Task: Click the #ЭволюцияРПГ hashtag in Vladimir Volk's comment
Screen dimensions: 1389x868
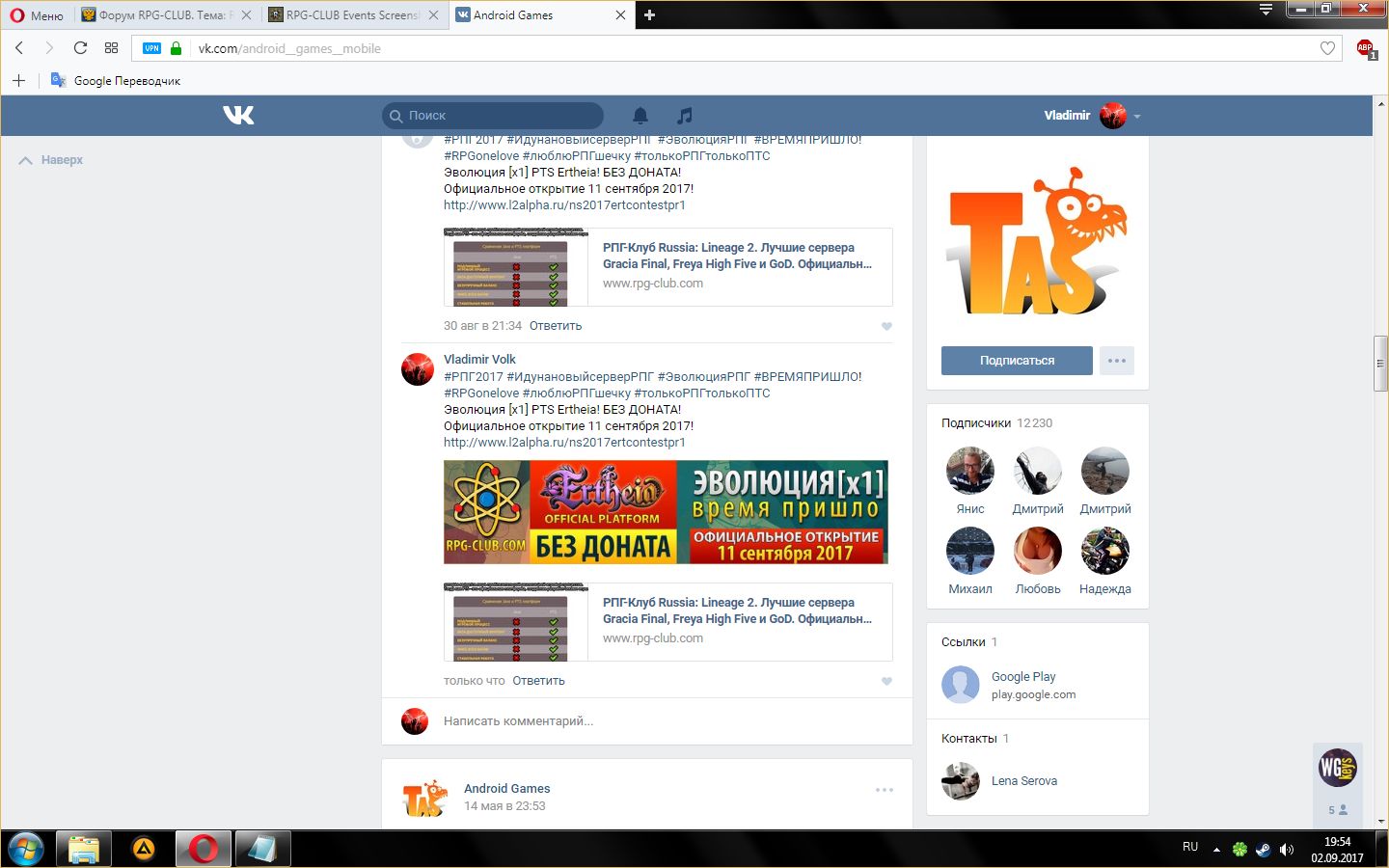Action: (704, 376)
